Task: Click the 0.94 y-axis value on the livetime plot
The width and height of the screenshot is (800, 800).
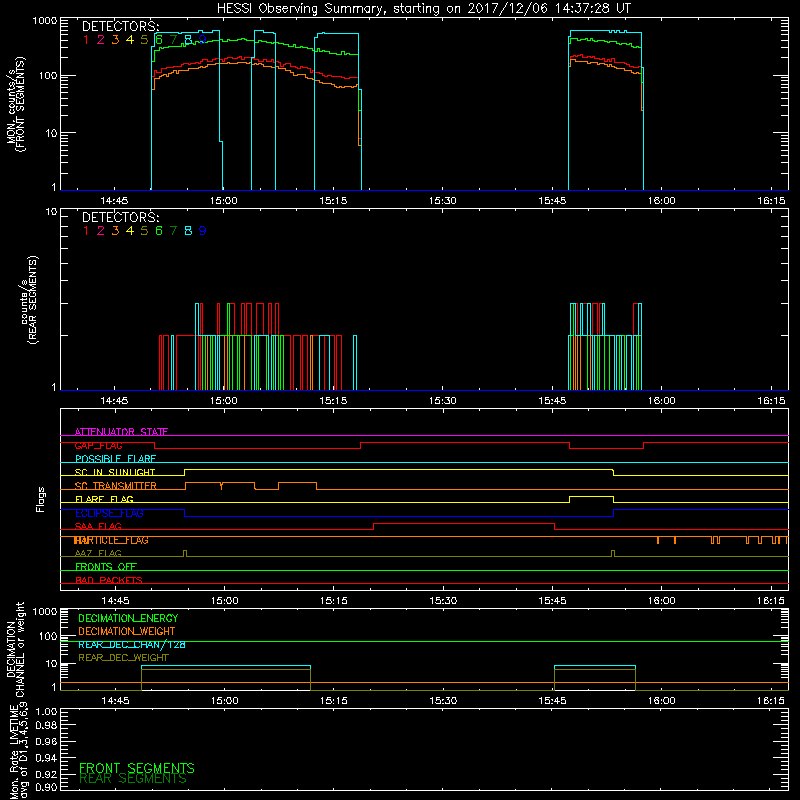Action: click(x=46, y=757)
